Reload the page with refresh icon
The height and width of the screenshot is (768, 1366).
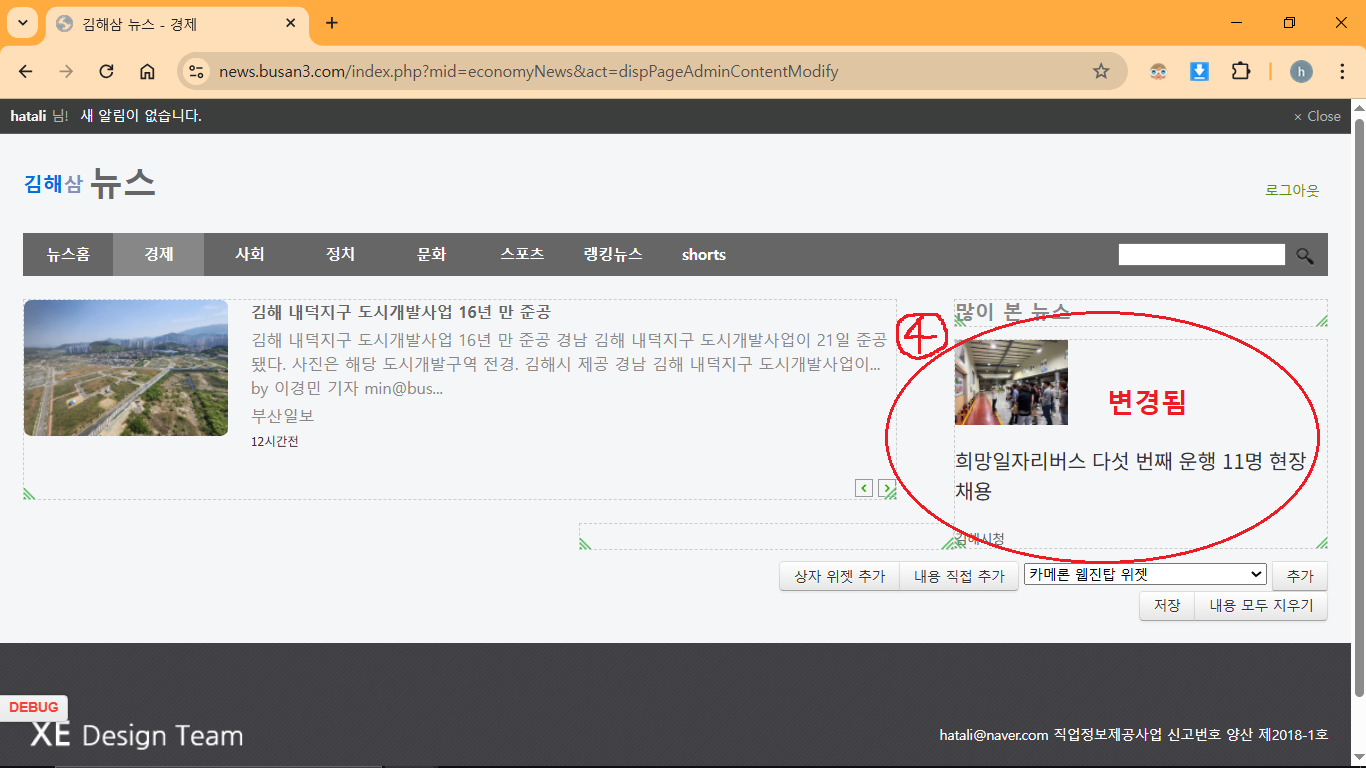click(x=106, y=71)
